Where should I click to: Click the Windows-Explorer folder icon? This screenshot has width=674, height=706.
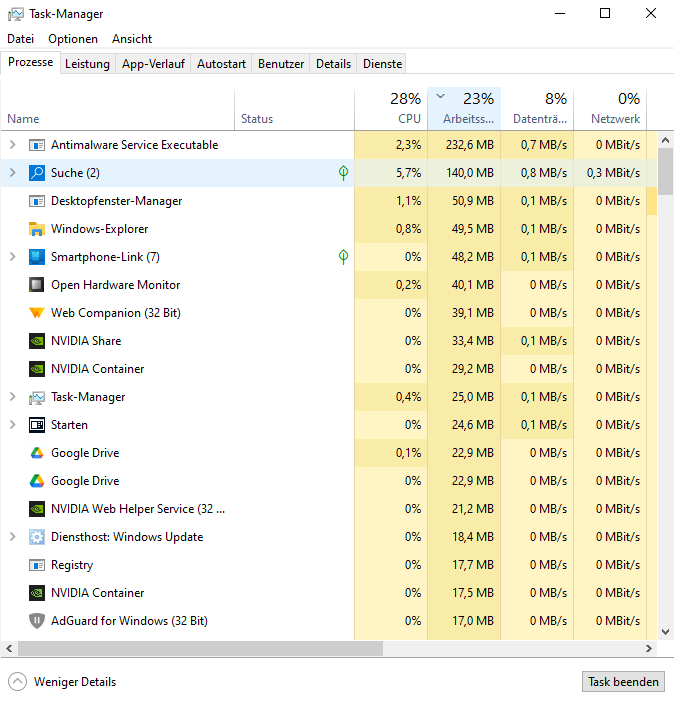tap(36, 229)
